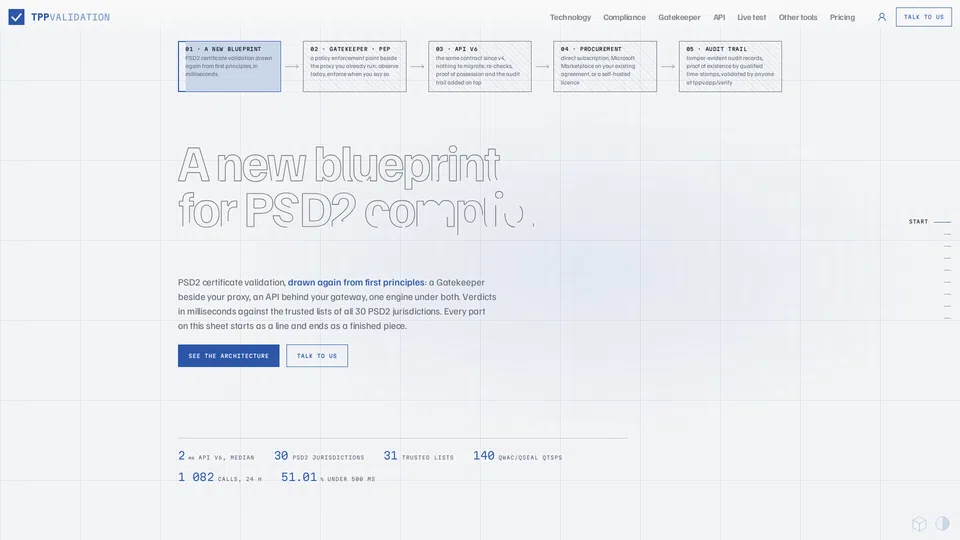The width and height of the screenshot is (960, 540).
Task: Toggle the half-circle contrast theme icon
Action: [942, 523]
